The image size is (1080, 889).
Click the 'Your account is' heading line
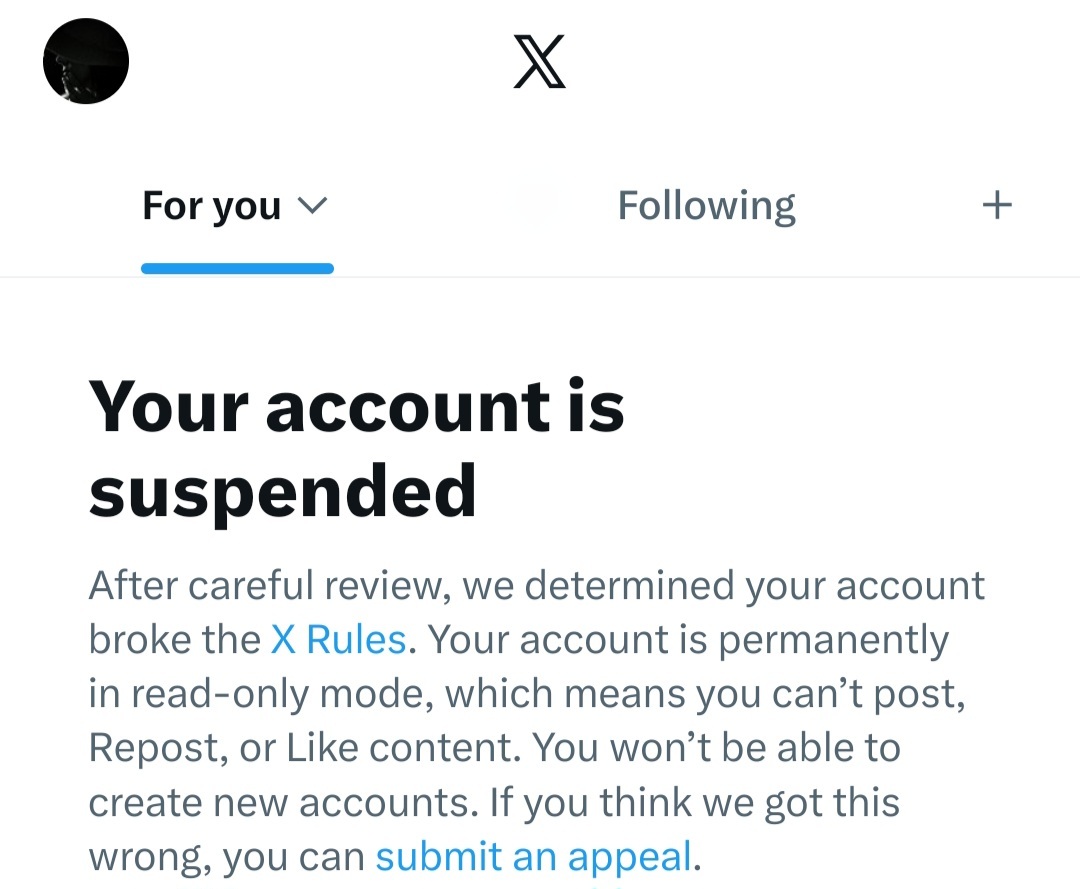pos(357,407)
